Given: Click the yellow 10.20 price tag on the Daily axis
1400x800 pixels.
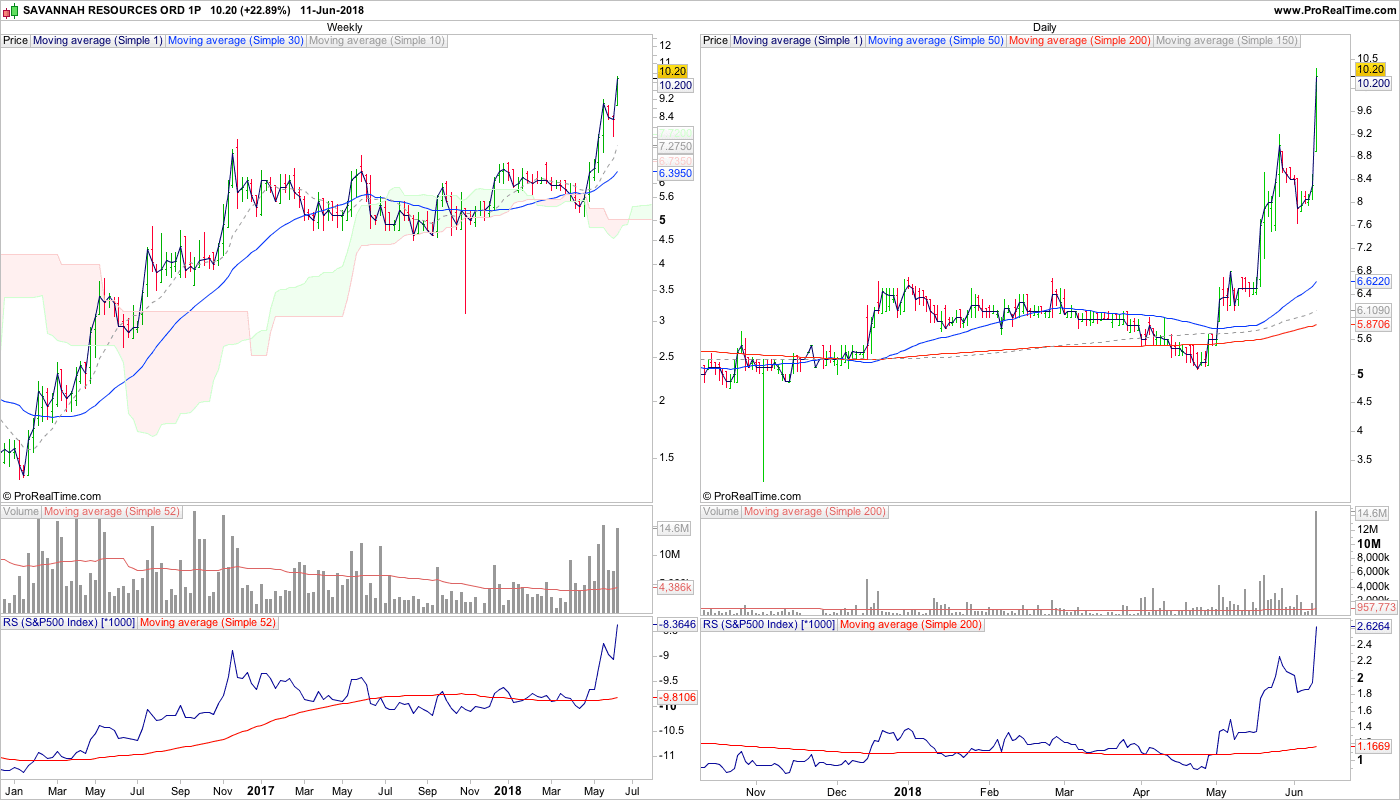Looking at the screenshot, I should [1369, 69].
